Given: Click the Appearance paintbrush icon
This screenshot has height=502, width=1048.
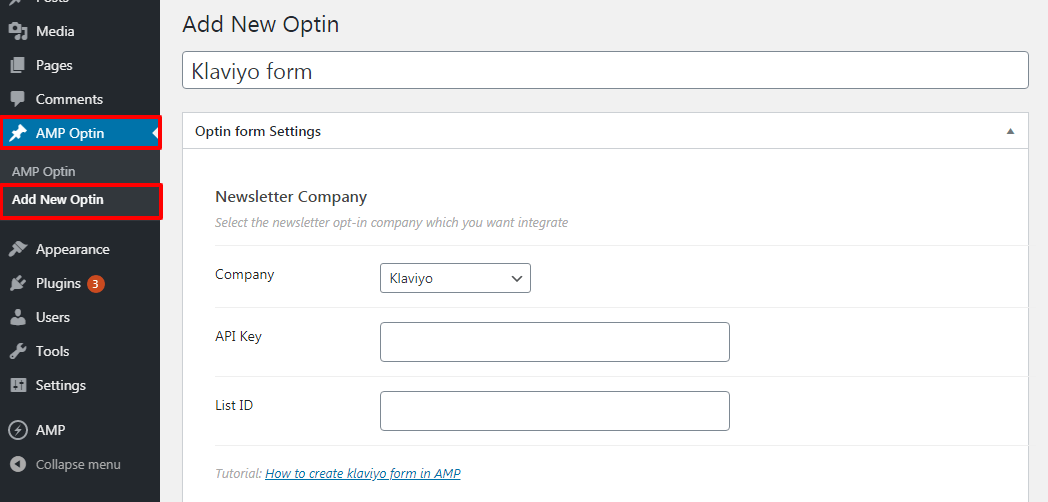Looking at the screenshot, I should 18,249.
